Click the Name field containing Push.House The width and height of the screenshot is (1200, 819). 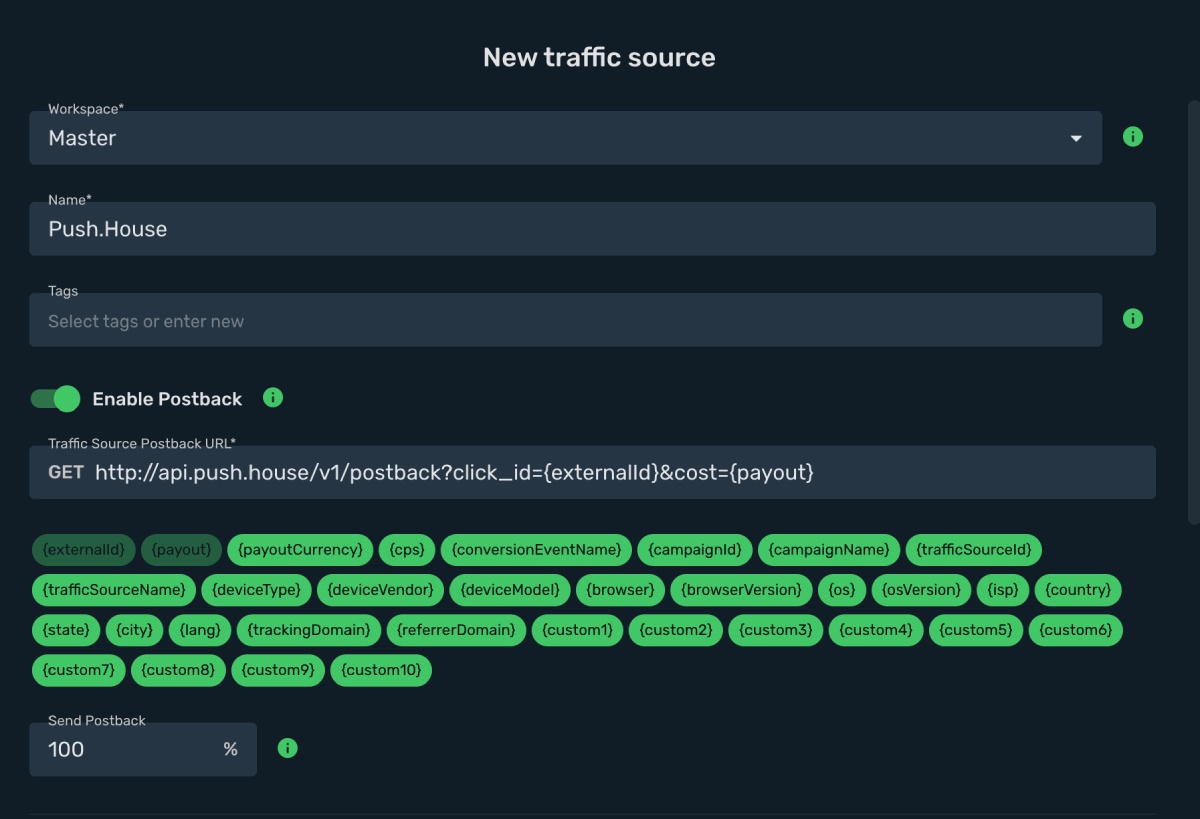click(592, 229)
